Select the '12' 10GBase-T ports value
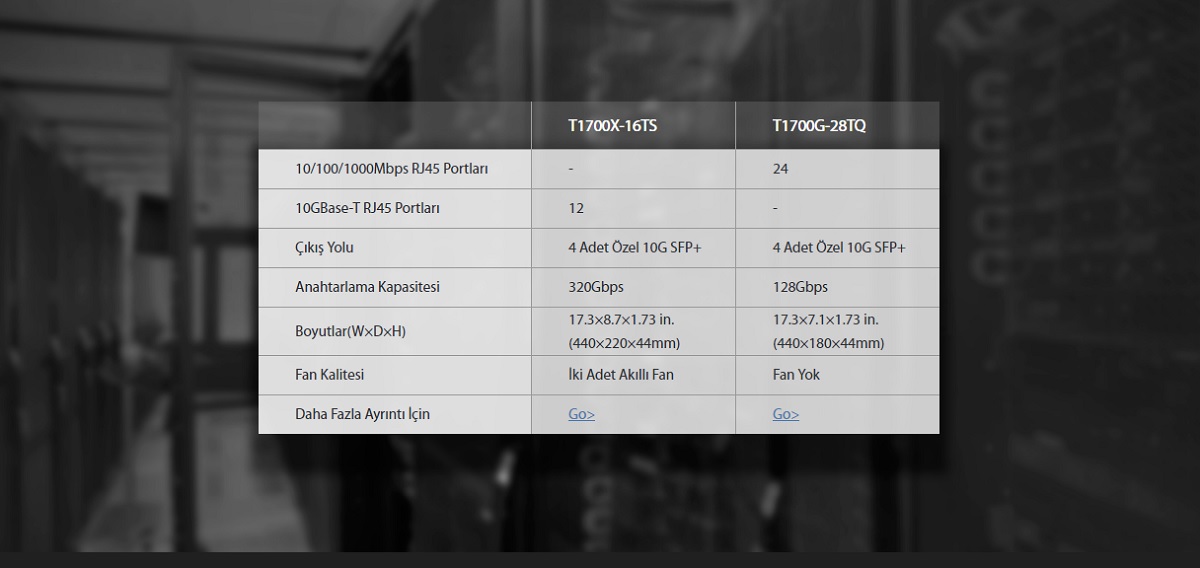Screen dimensions: 1200x568 point(575,208)
